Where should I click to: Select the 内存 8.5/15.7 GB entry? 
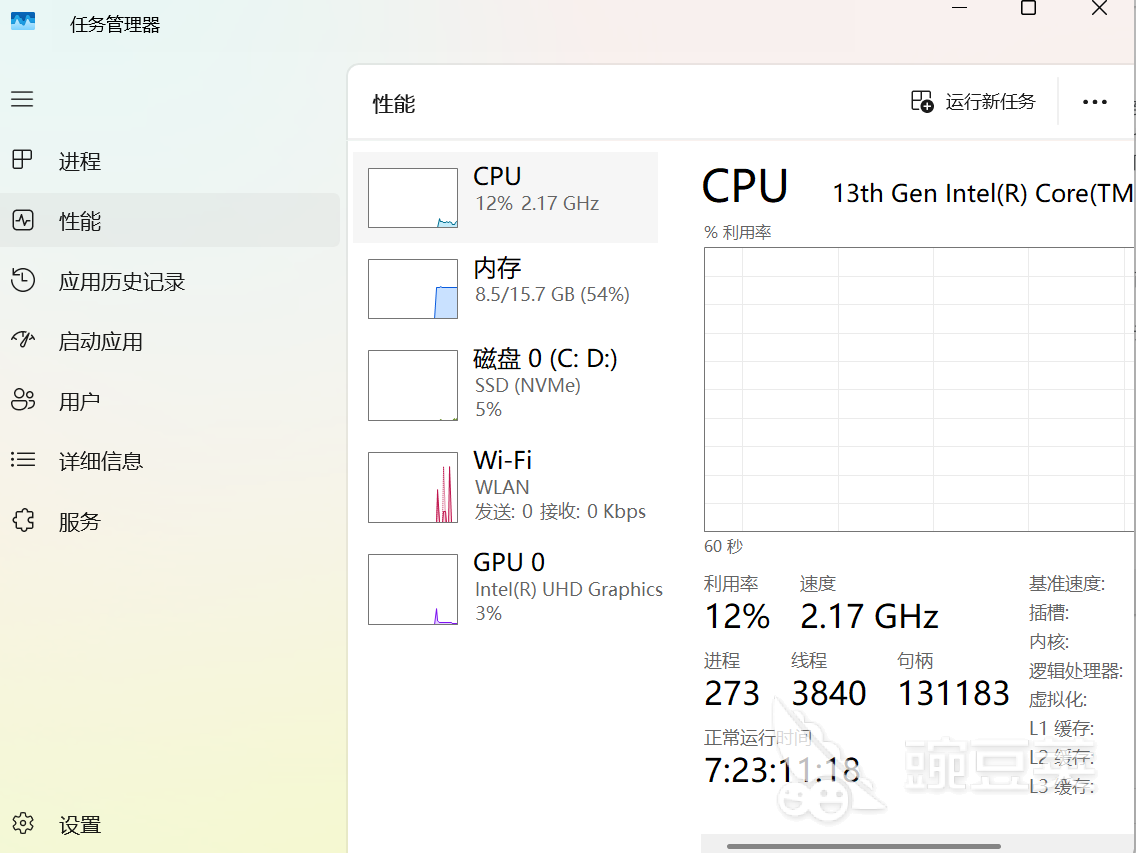(505, 288)
